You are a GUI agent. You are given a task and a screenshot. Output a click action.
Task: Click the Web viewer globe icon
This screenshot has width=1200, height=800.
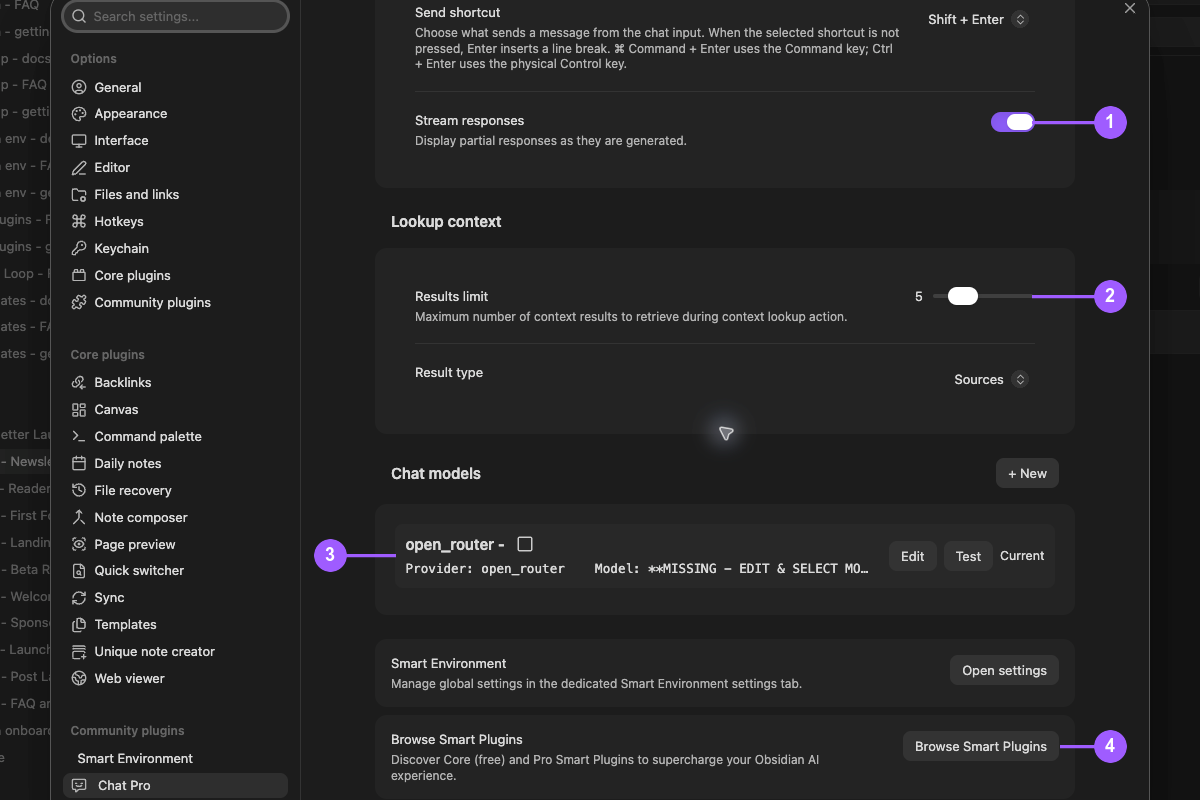pos(79,678)
